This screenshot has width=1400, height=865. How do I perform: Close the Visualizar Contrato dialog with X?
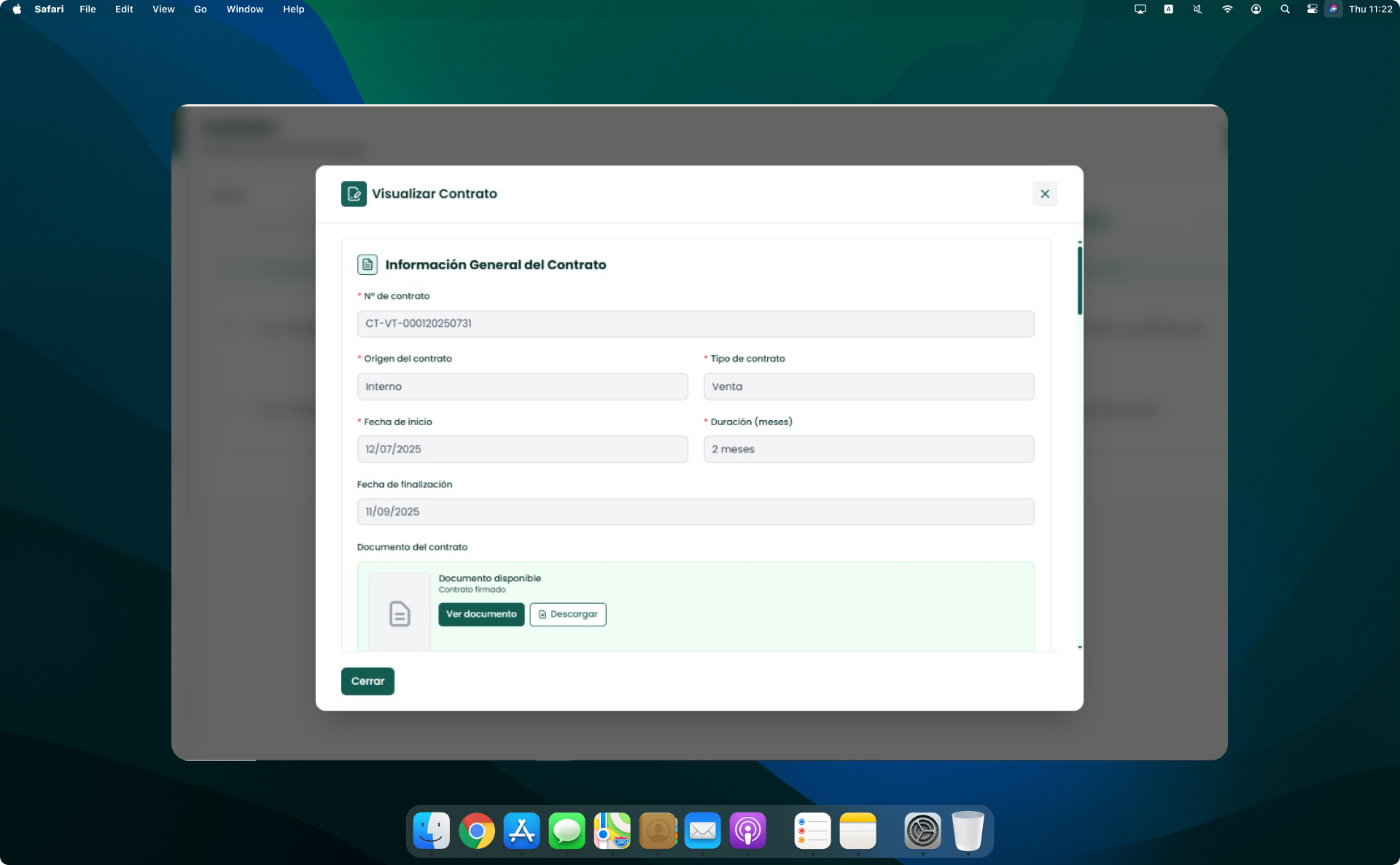1044,194
